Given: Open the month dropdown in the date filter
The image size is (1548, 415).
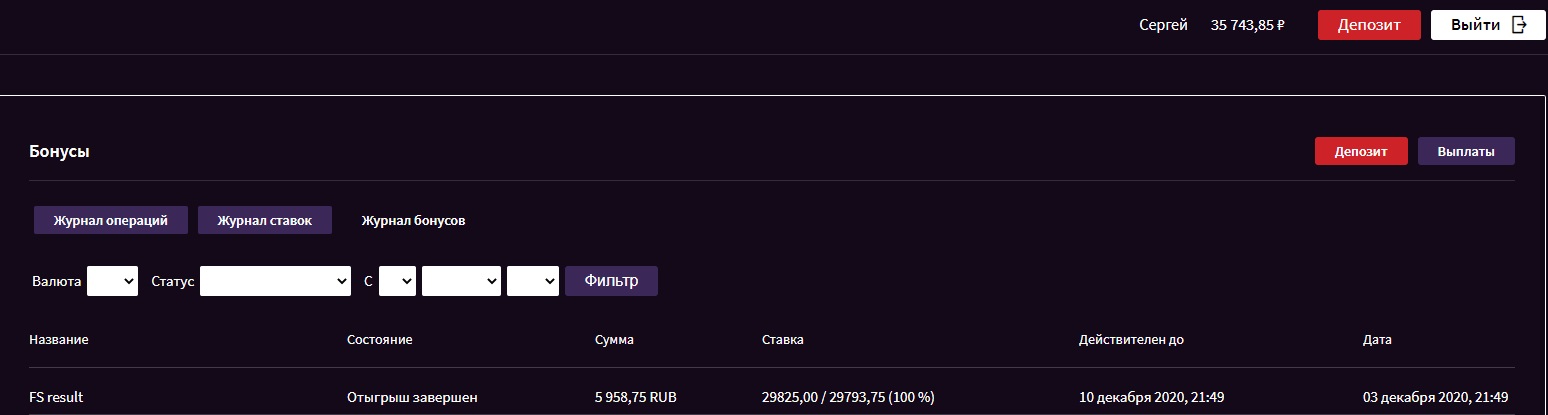Looking at the screenshot, I should (x=461, y=281).
